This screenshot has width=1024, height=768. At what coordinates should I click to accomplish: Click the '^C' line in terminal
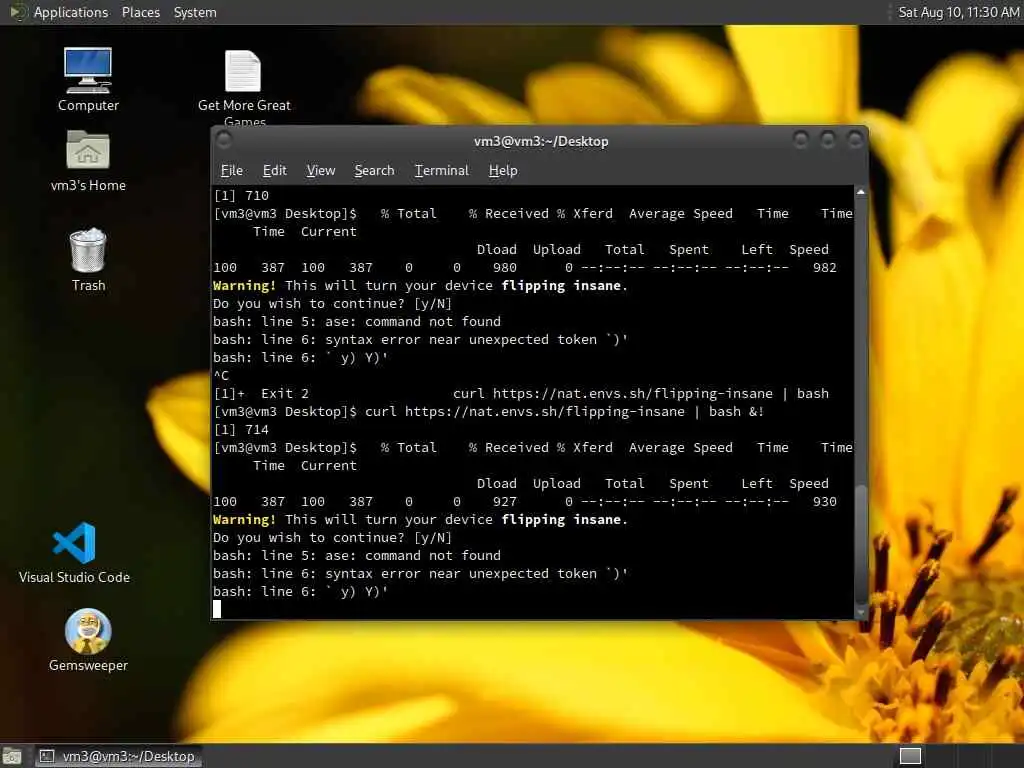pos(221,376)
